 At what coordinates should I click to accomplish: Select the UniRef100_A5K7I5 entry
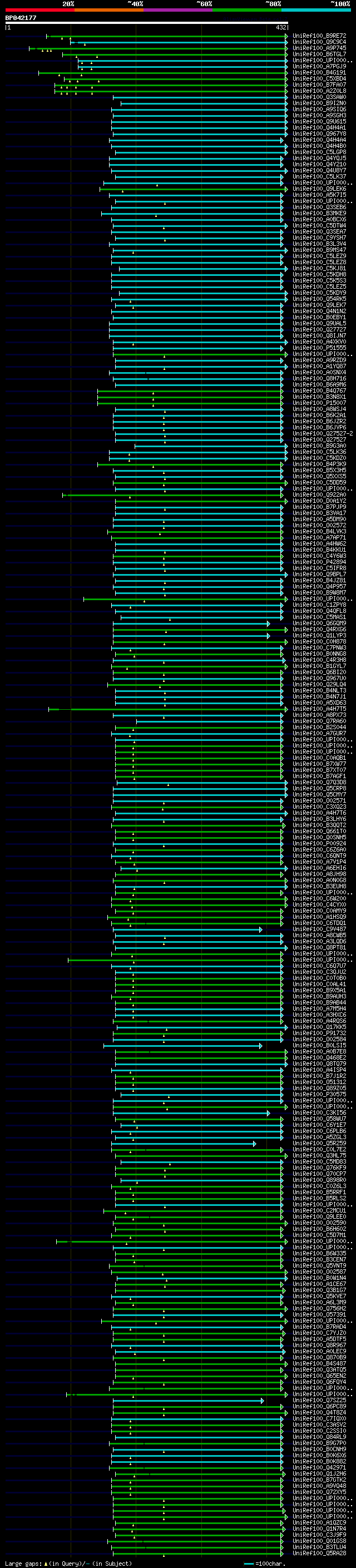click(319, 195)
